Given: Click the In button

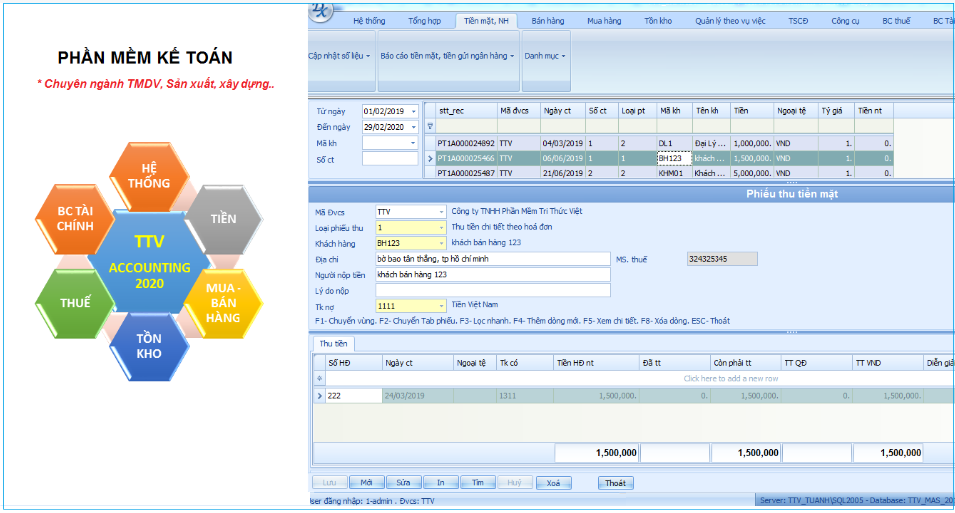Looking at the screenshot, I should (x=441, y=483).
